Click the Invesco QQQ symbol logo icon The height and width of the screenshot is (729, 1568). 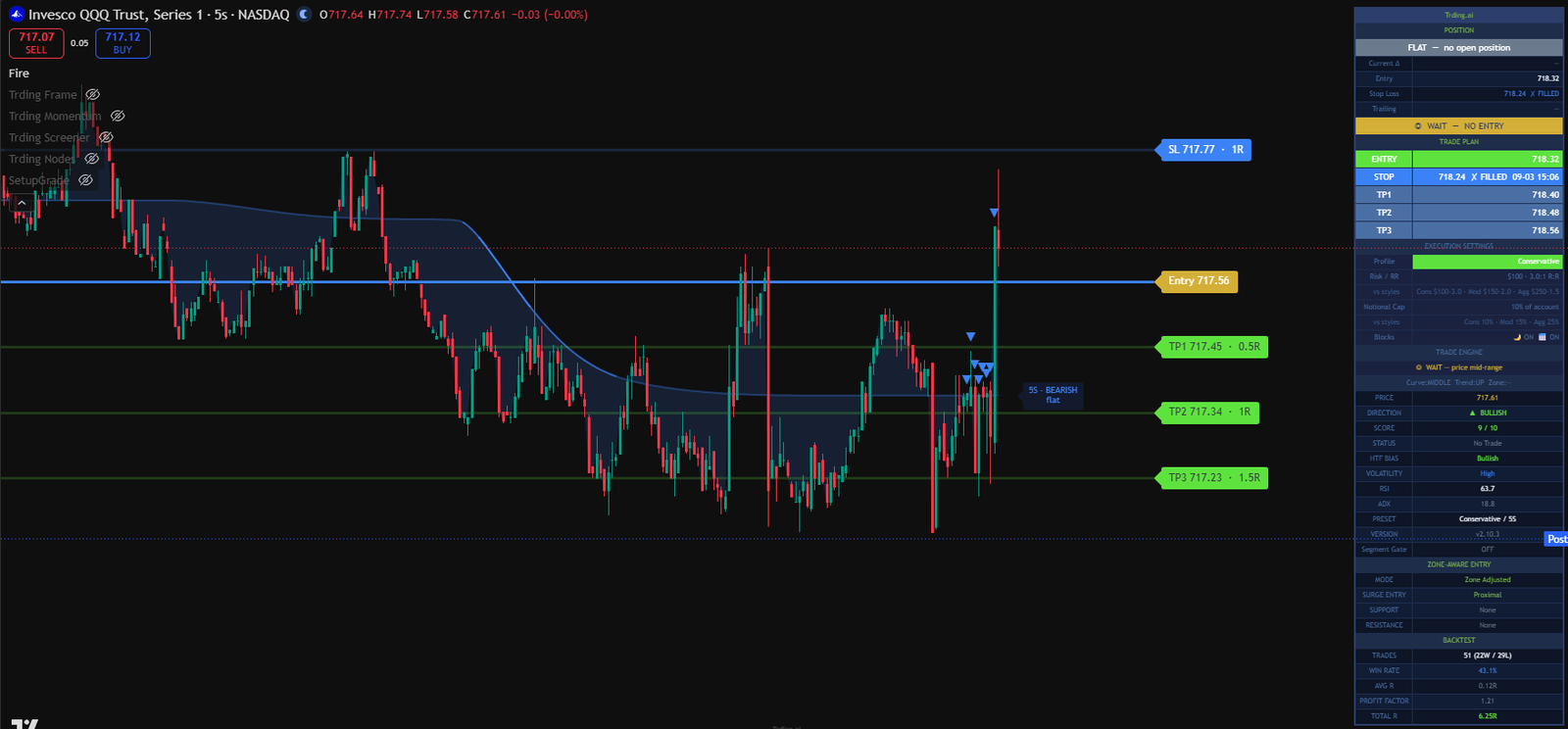pyautogui.click(x=16, y=15)
